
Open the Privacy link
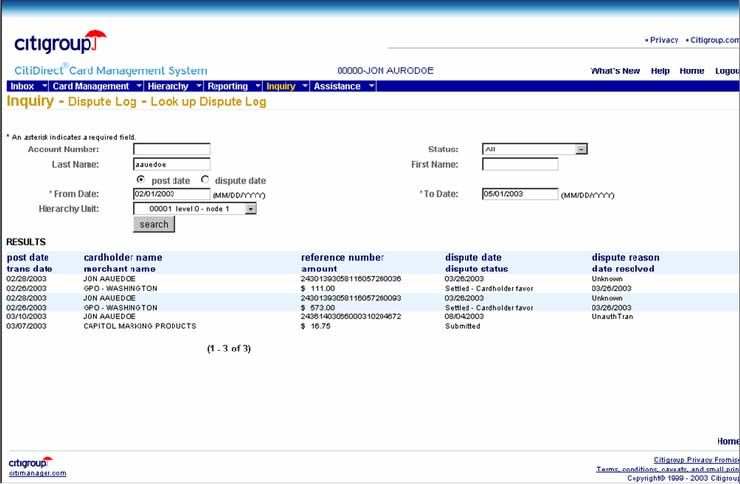tap(664, 40)
